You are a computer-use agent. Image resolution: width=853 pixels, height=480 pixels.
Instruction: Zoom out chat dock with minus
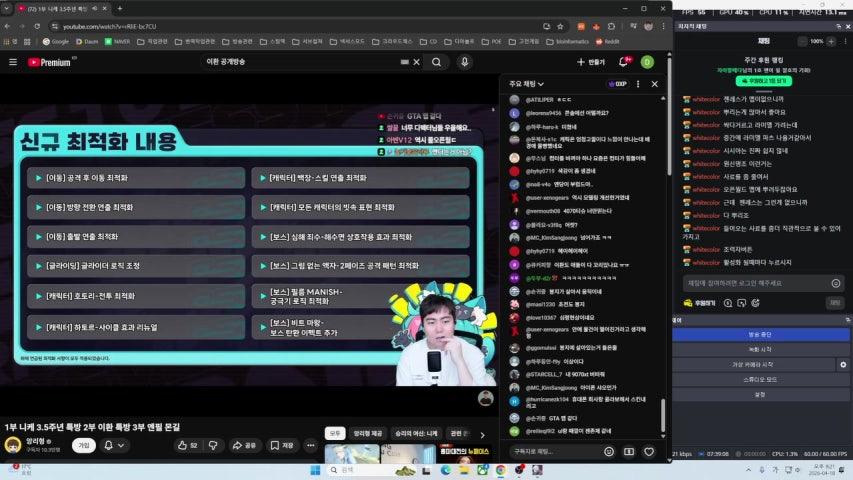[802, 41]
